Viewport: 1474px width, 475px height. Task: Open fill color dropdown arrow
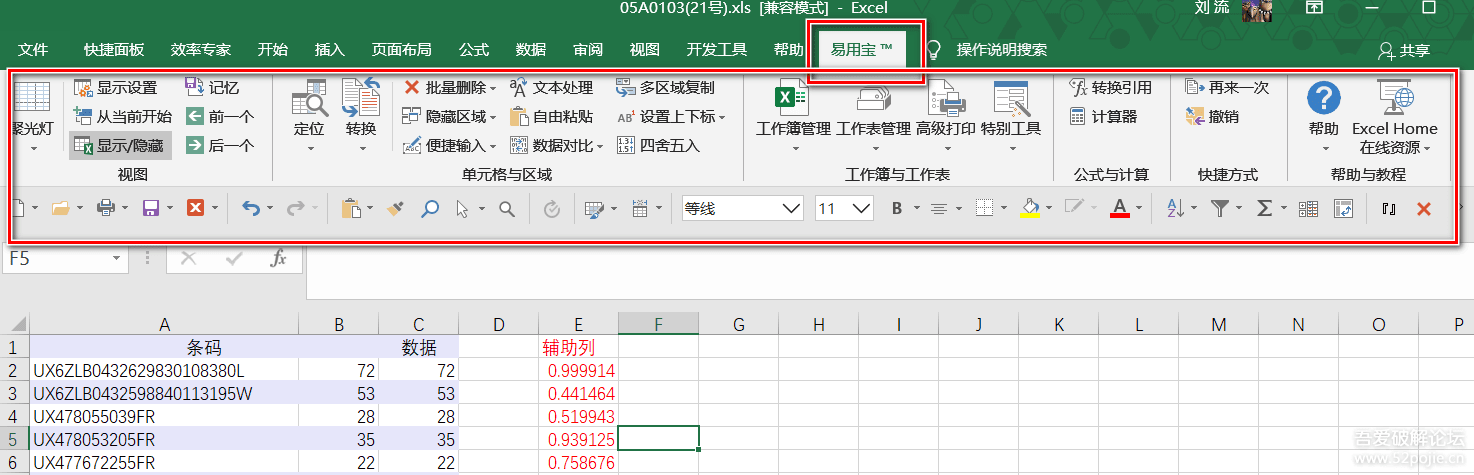coord(1050,208)
